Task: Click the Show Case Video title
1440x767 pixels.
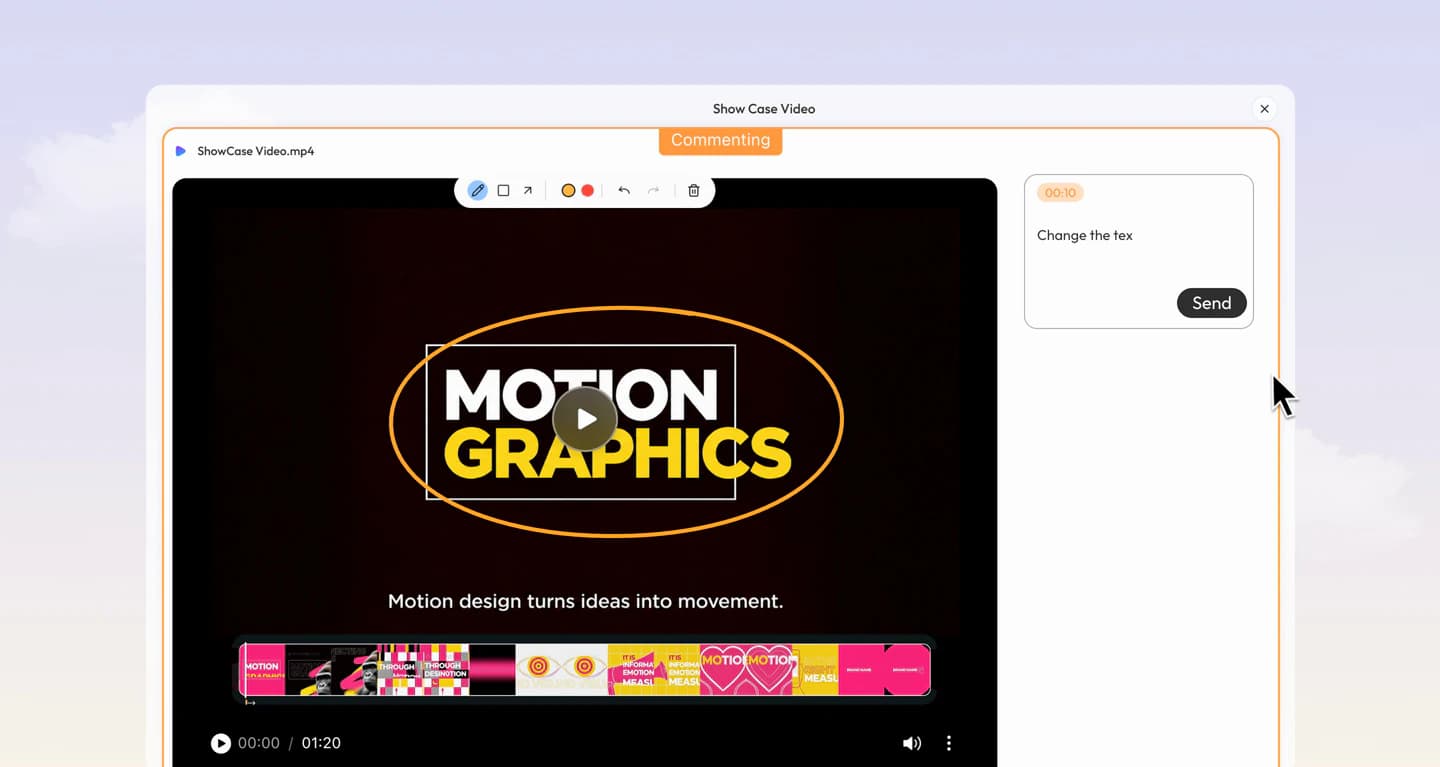Action: (764, 109)
